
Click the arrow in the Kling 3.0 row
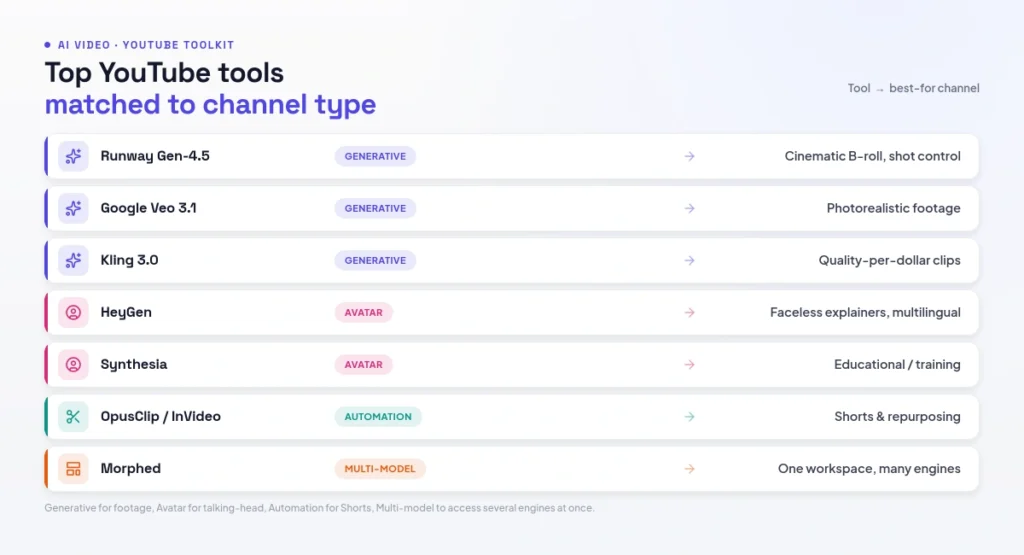(x=690, y=261)
